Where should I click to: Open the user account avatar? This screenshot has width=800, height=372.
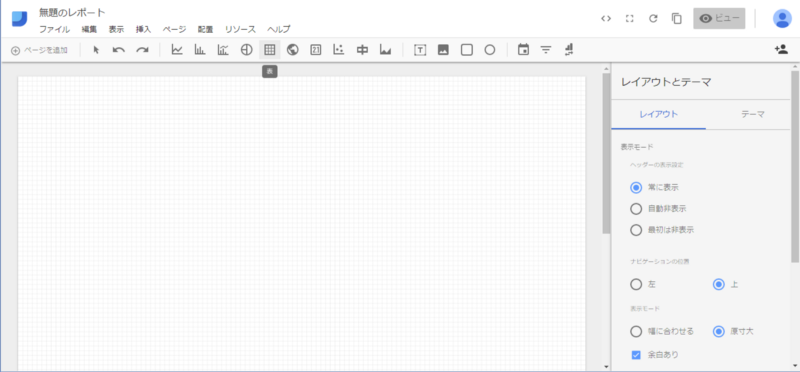coord(782,18)
